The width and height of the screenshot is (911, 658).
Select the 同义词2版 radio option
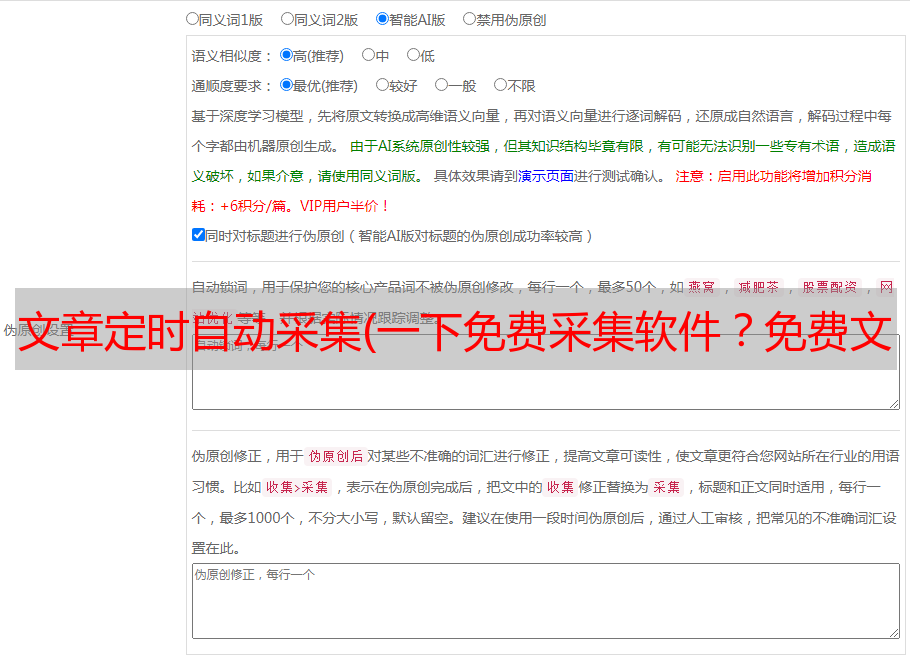point(288,19)
